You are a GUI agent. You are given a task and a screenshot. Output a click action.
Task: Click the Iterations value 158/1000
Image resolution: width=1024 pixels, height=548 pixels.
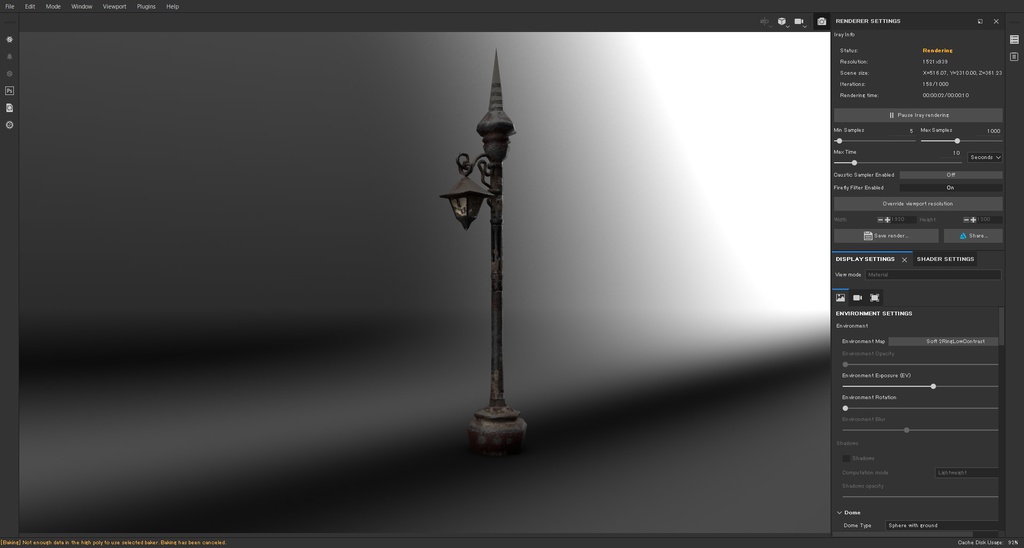(x=935, y=84)
